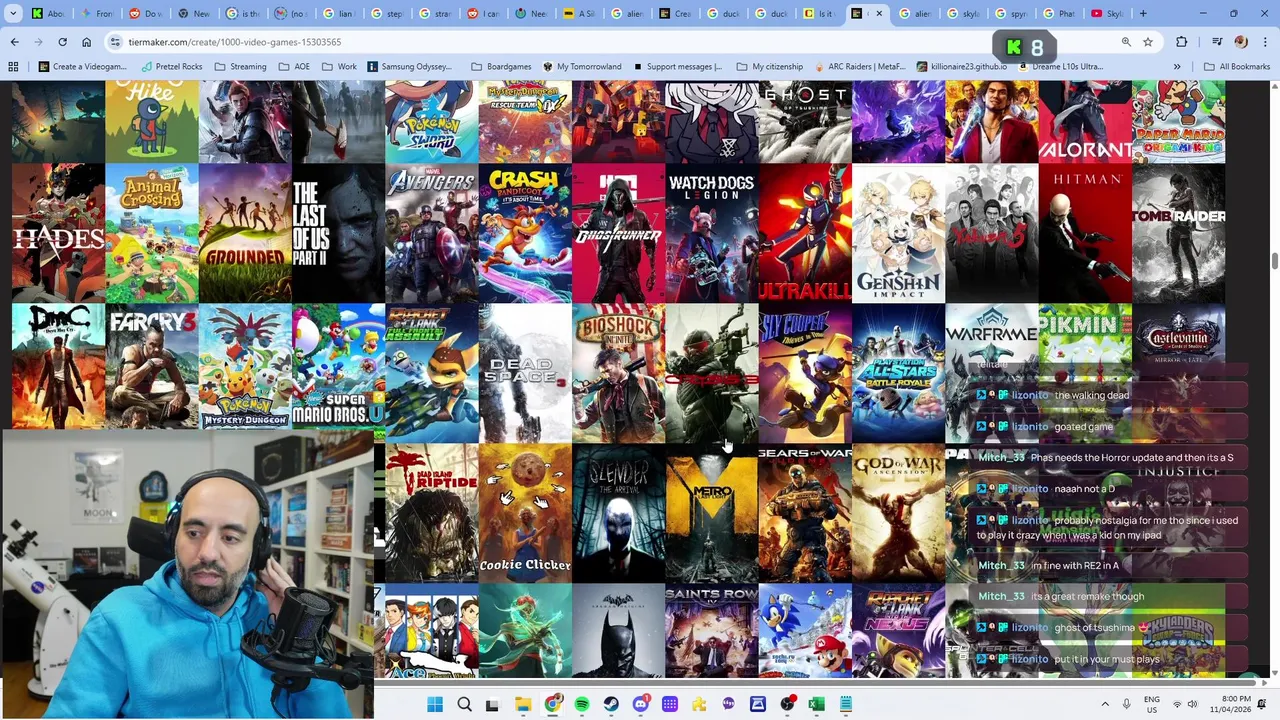View site information for tiermaker.com

coord(115,42)
